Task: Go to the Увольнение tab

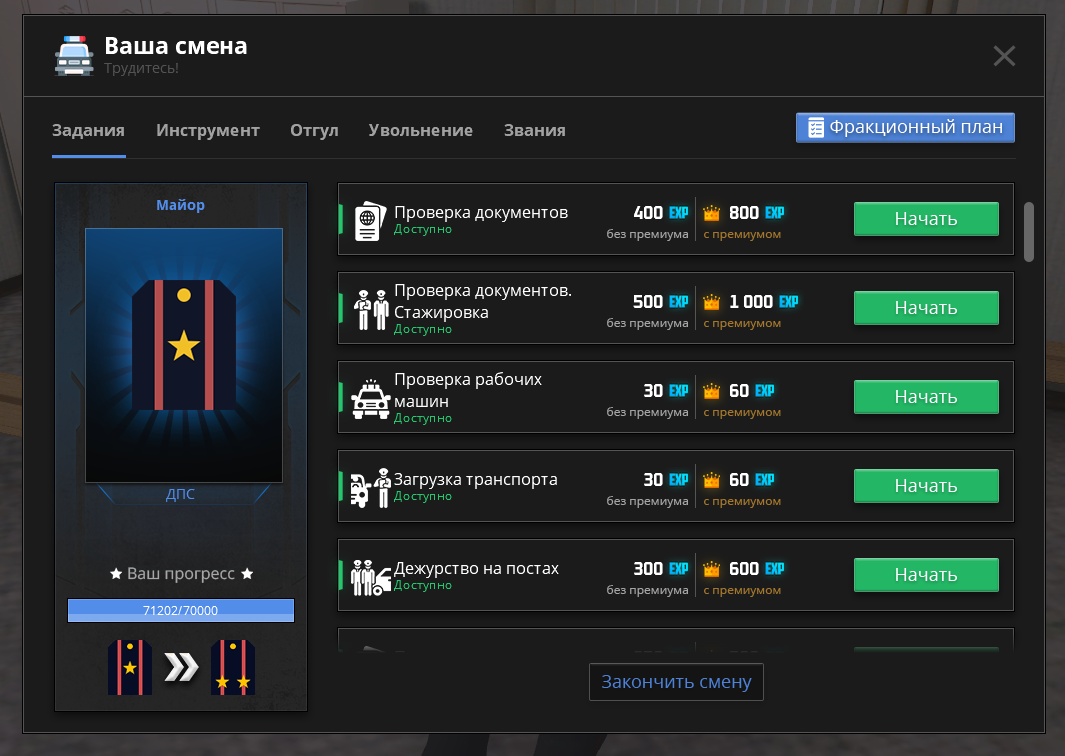Action: tap(420, 131)
